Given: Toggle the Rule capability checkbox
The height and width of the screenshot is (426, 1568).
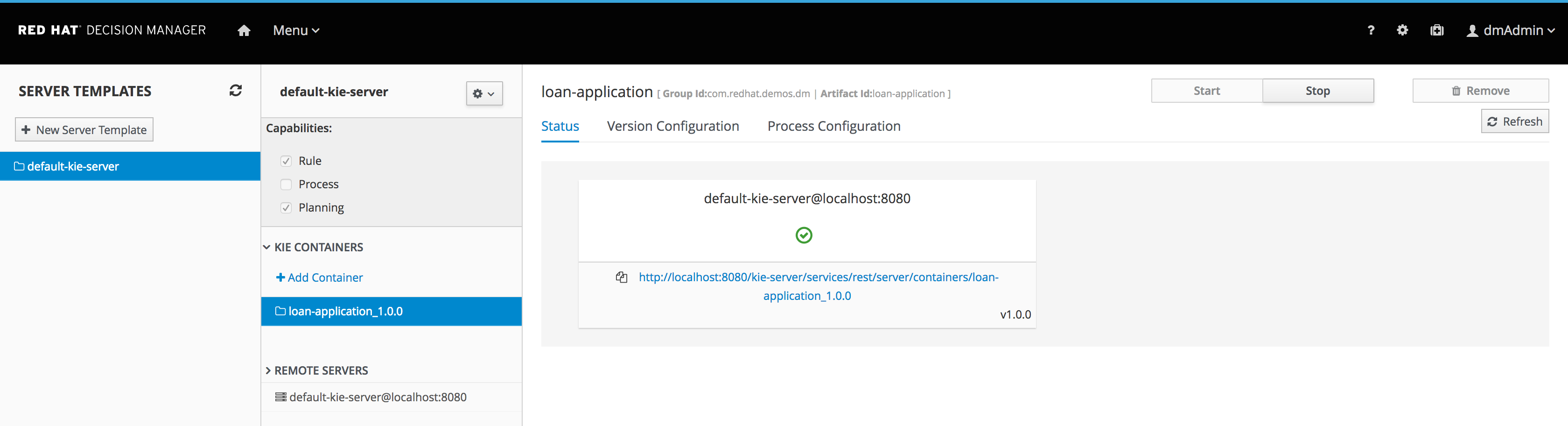Looking at the screenshot, I should click(286, 161).
